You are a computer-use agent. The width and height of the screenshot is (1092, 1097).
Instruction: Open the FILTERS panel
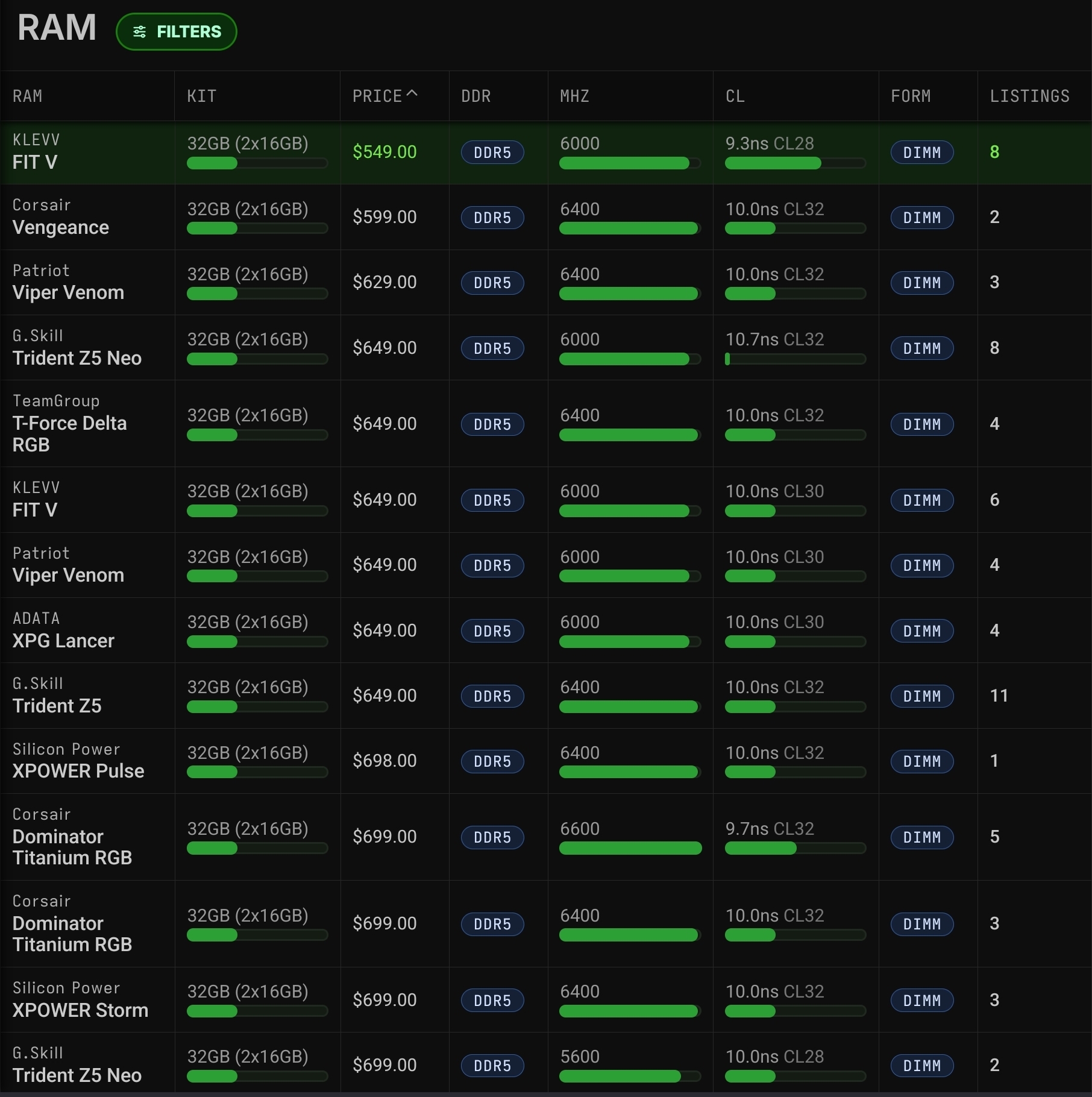pyautogui.click(x=176, y=32)
